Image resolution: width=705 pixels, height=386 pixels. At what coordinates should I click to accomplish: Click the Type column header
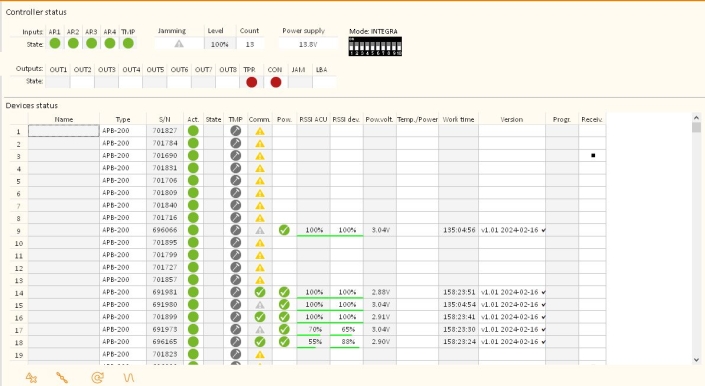point(123,119)
